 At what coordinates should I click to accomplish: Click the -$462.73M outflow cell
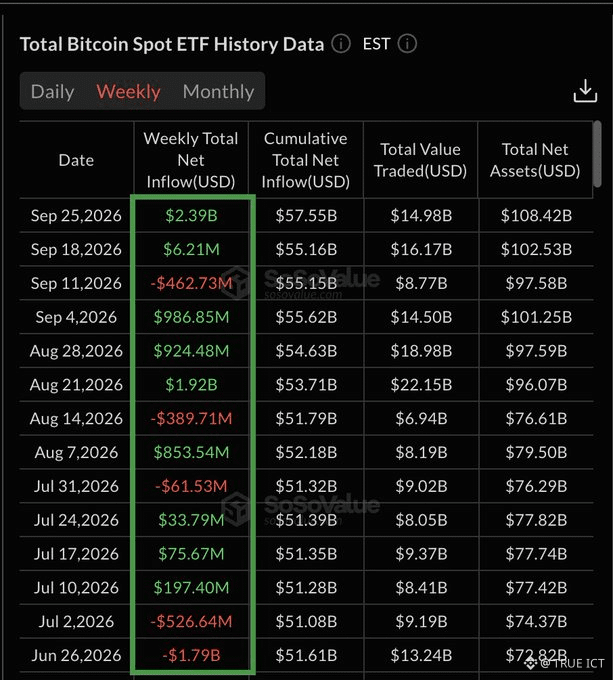click(191, 283)
